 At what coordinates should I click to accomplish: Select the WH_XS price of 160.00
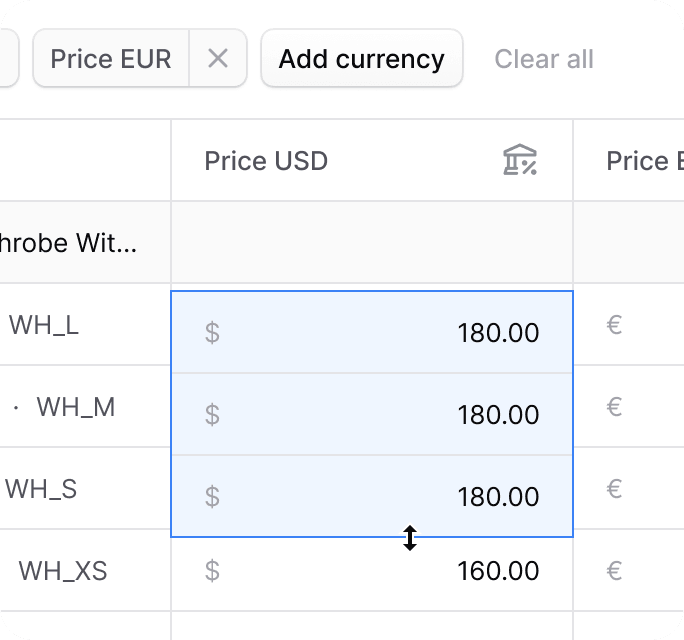tap(372, 571)
